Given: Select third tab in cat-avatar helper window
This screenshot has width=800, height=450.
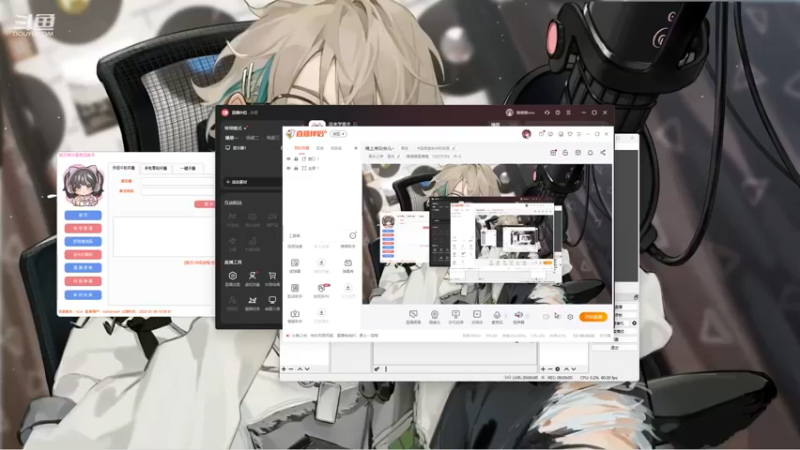Looking at the screenshot, I should 188,168.
